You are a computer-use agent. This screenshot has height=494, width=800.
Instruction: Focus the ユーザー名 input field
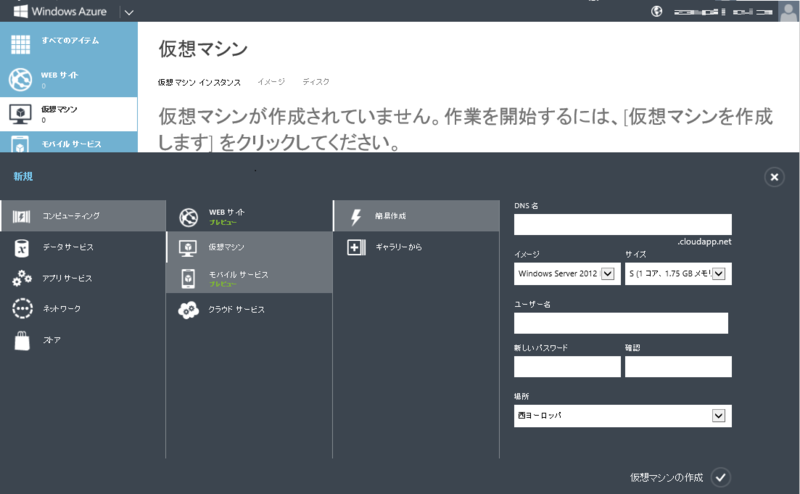(x=621, y=324)
